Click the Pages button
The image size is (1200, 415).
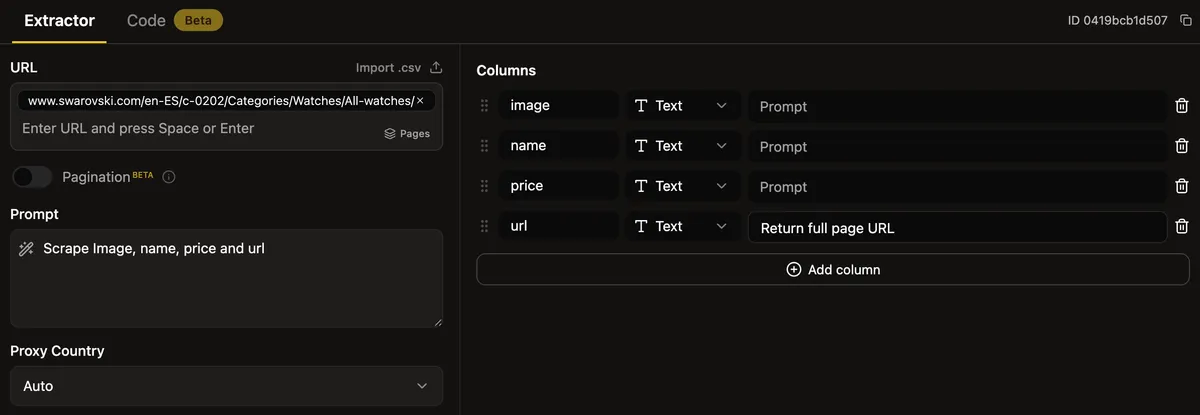point(407,133)
